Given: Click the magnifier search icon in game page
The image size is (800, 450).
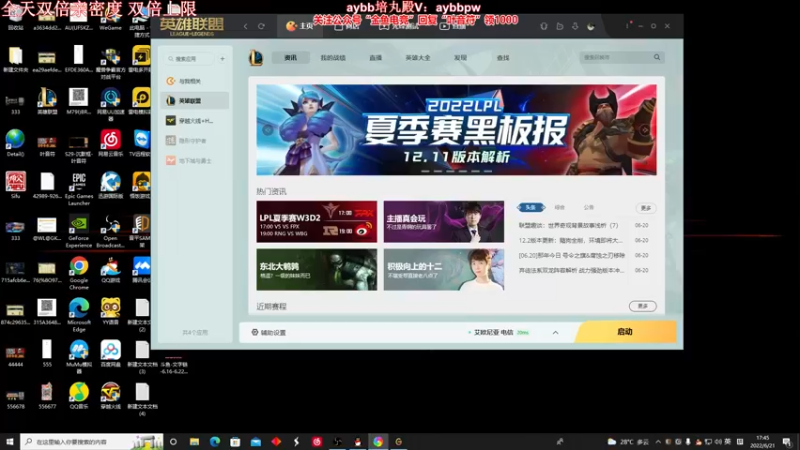Looking at the screenshot, I should click(657, 58).
